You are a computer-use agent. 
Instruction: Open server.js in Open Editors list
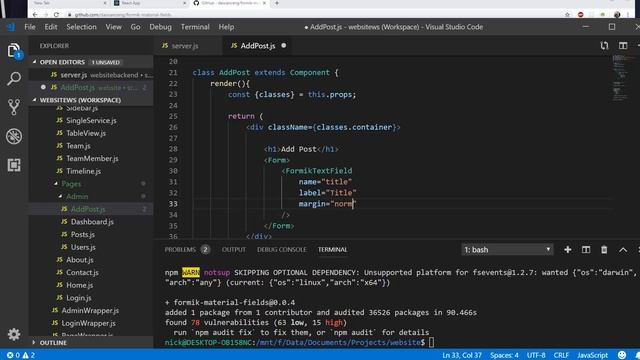click(x=91, y=75)
